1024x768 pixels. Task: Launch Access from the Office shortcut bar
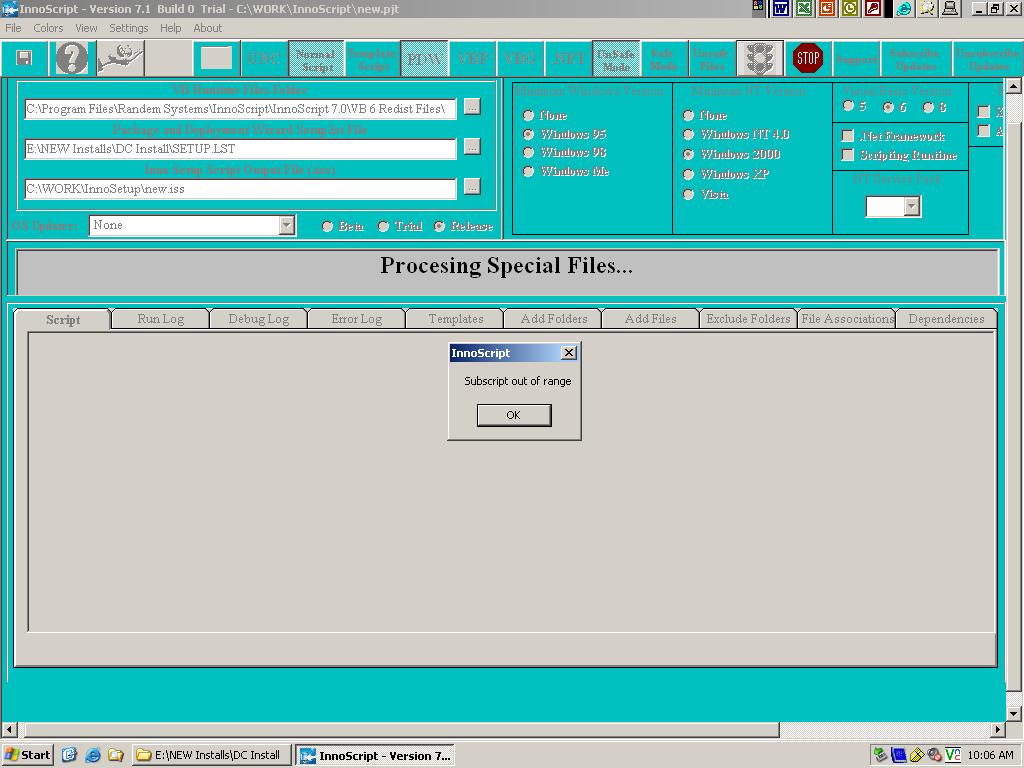pos(872,8)
